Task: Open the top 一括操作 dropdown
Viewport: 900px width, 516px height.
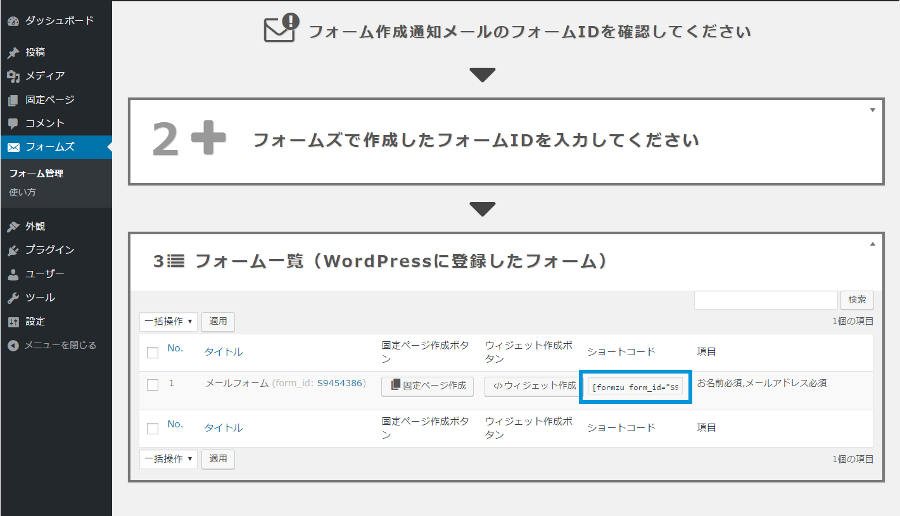Action: pyautogui.click(x=168, y=321)
